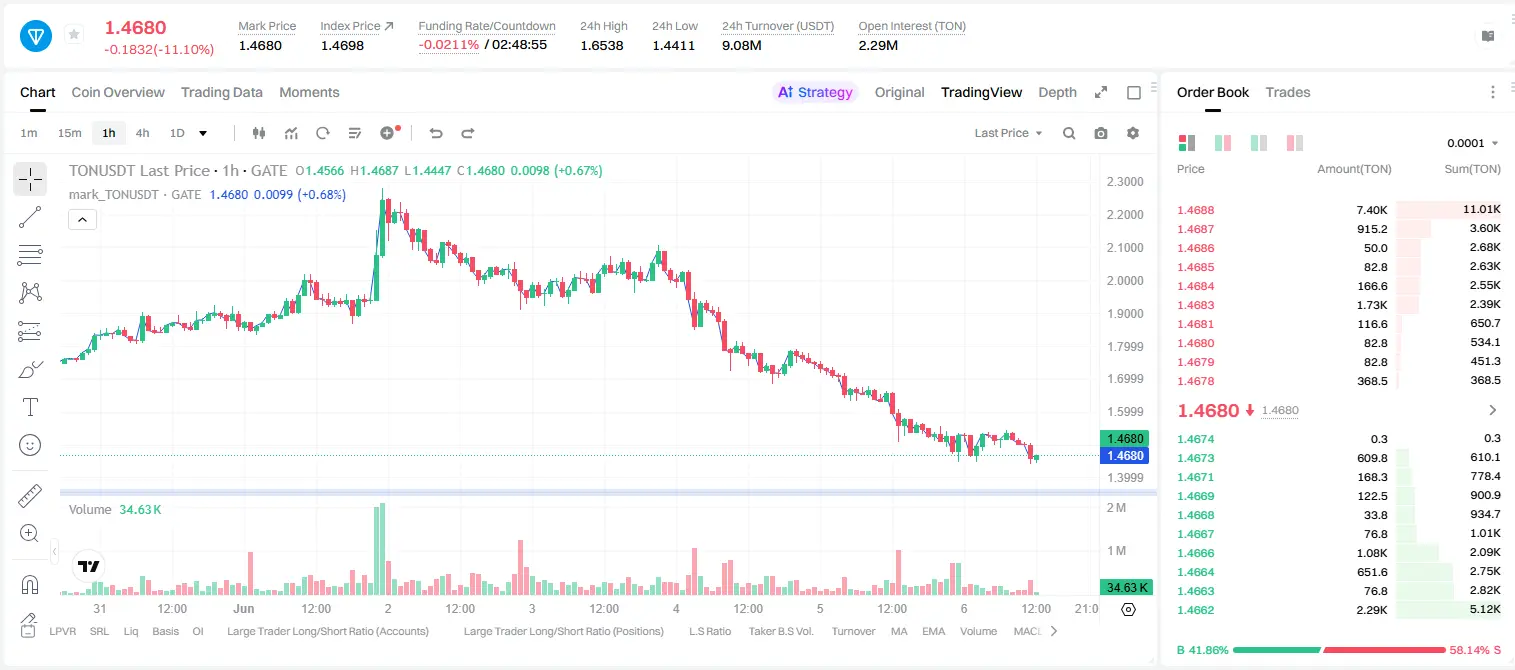Image resolution: width=1515 pixels, height=670 pixels.
Task: Open the 0.0001 price precision dropdown
Action: (x=1473, y=143)
